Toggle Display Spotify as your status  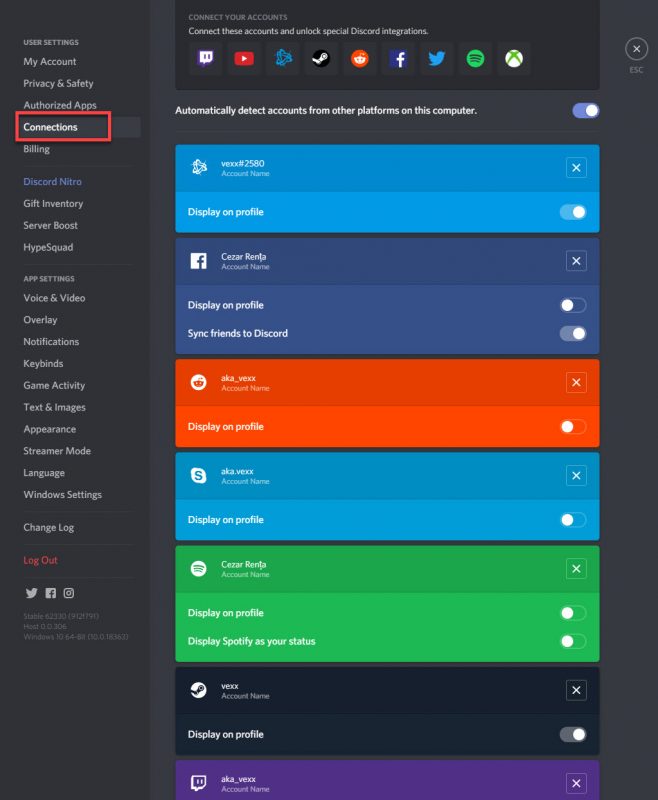(573, 641)
